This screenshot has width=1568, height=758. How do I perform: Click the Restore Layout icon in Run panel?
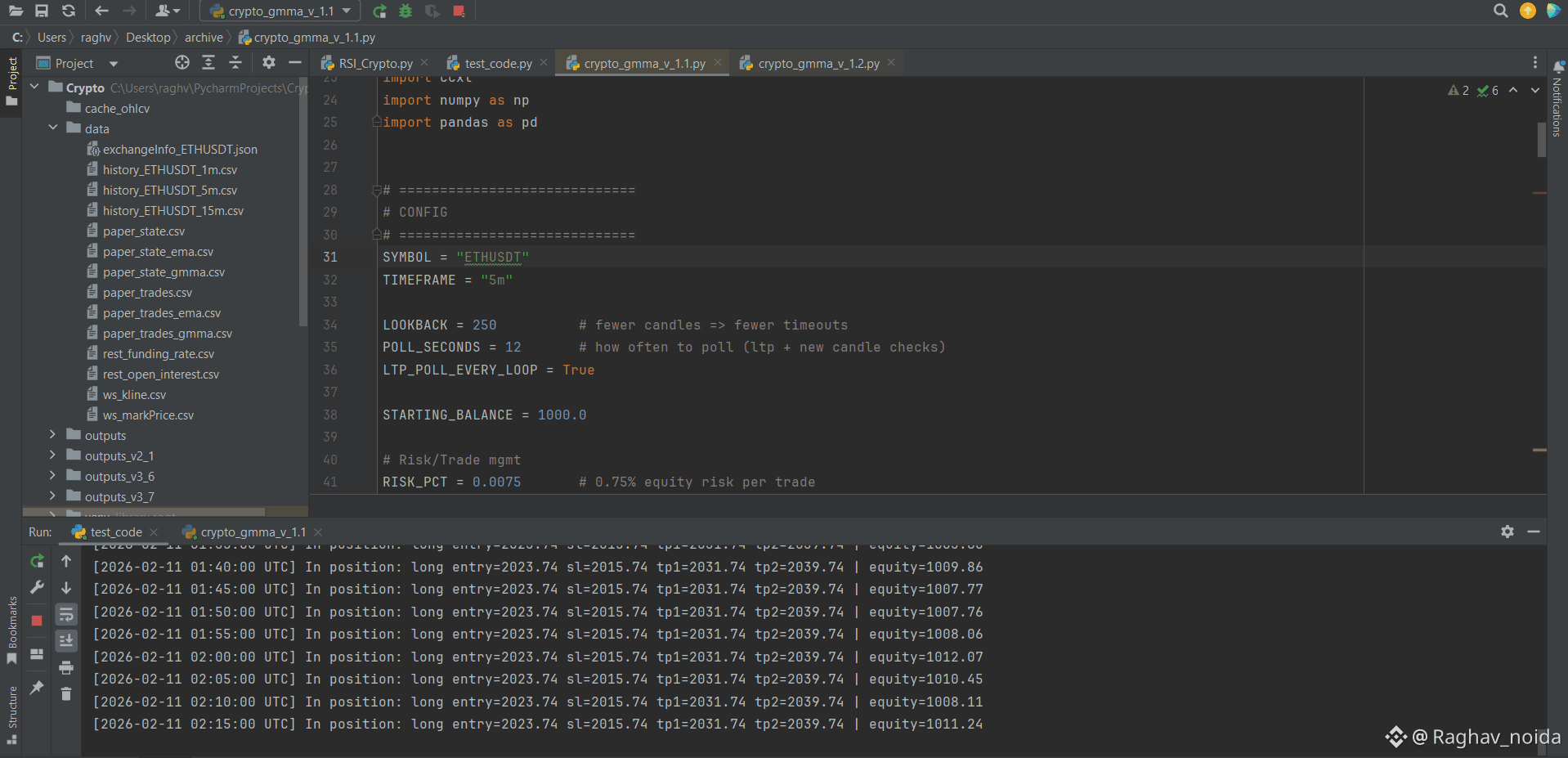click(x=37, y=654)
